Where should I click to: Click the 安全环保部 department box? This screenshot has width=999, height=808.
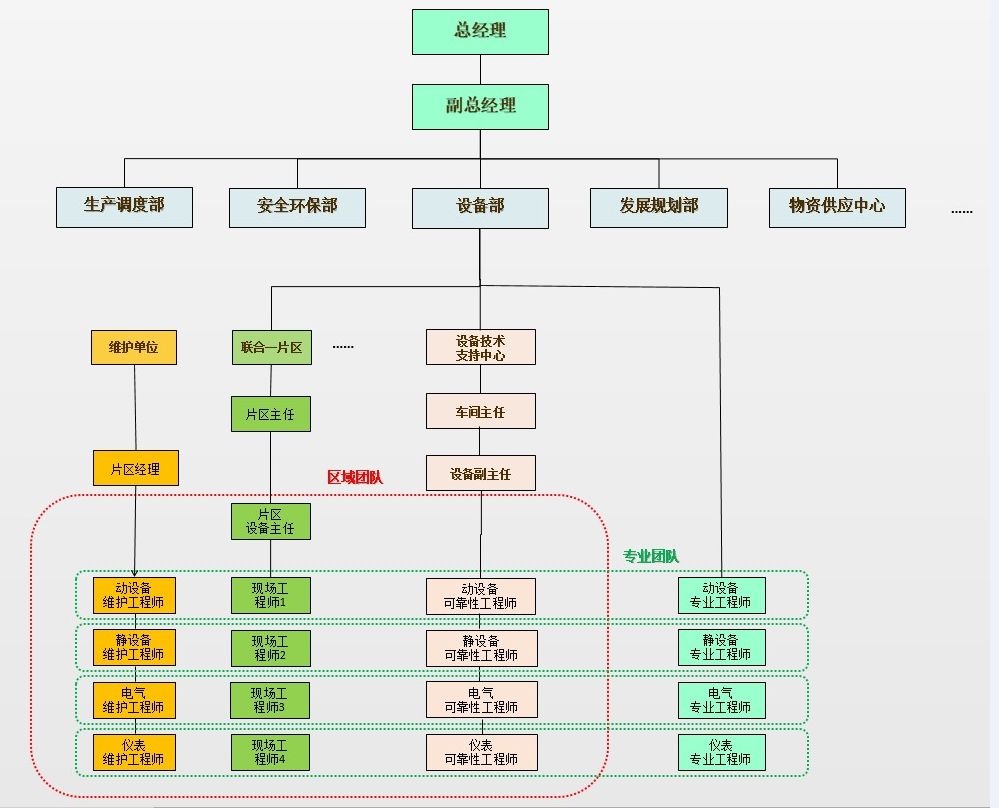click(x=298, y=208)
